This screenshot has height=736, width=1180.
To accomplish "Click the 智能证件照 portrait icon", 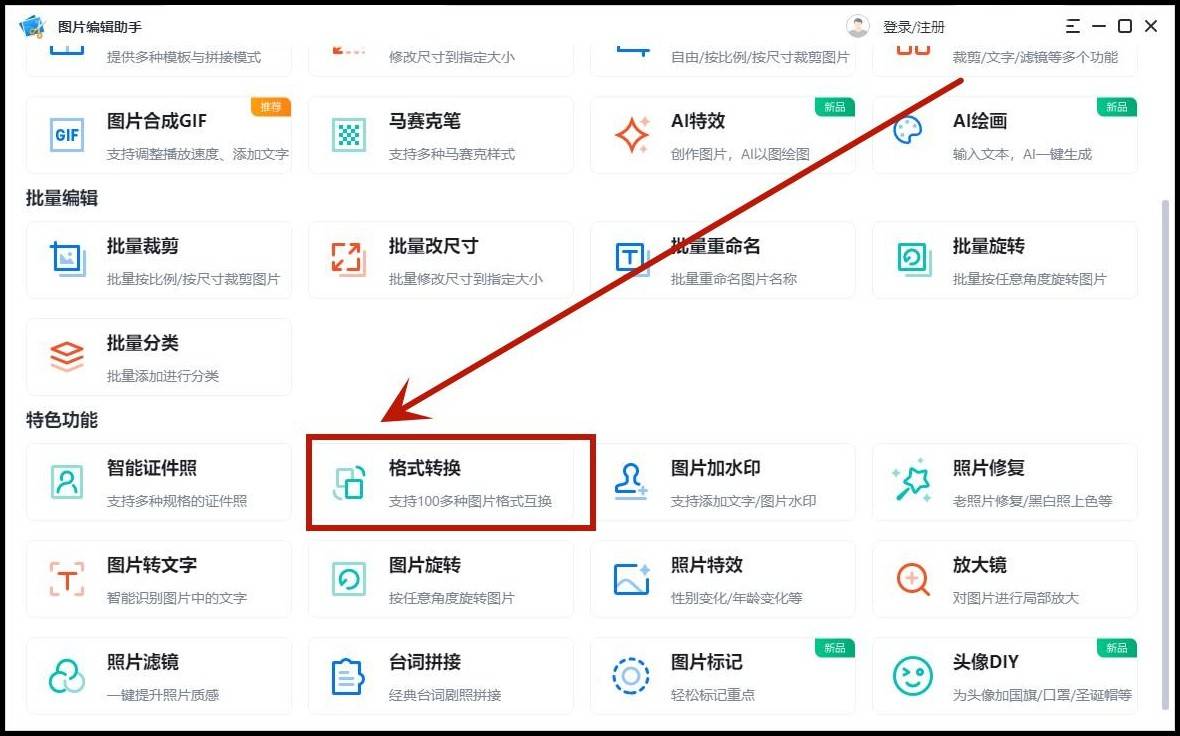I will pos(67,482).
